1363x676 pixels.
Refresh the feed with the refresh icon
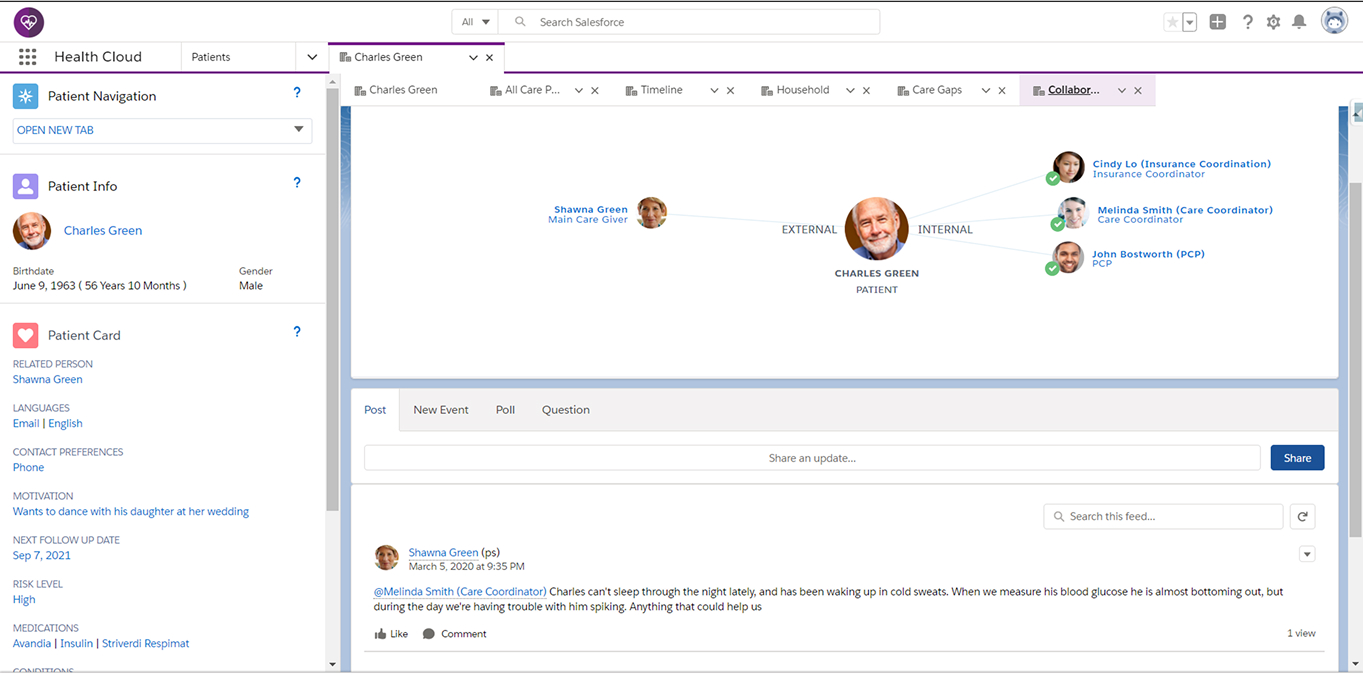(1302, 516)
